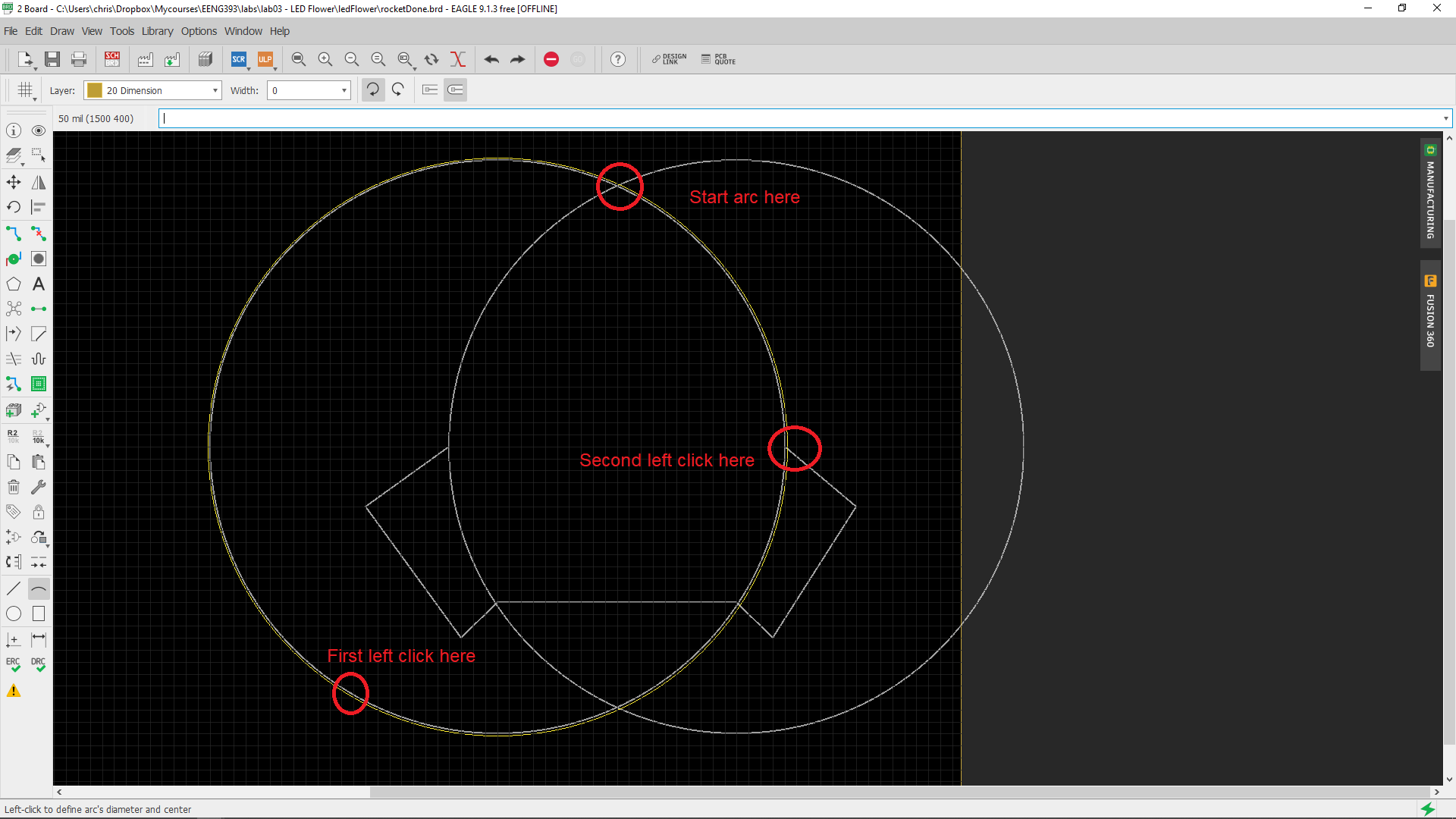1456x819 pixels.
Task: Open the Errors warning tool
Action: [x=14, y=691]
